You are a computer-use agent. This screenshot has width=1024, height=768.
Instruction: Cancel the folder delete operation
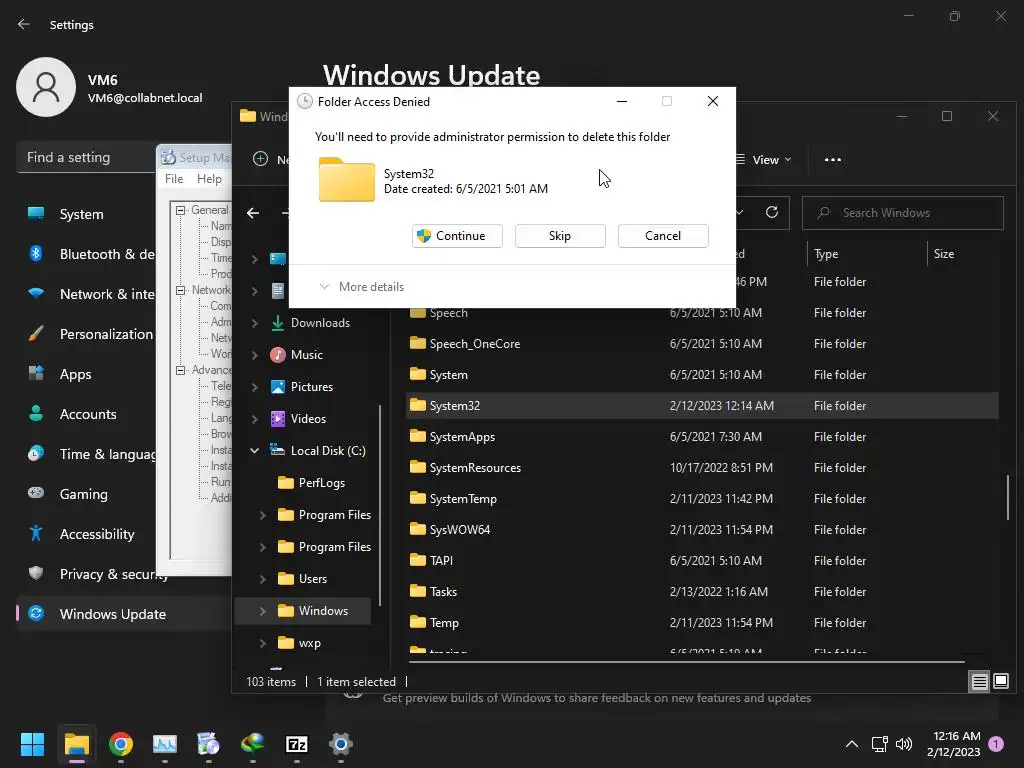pyautogui.click(x=663, y=236)
